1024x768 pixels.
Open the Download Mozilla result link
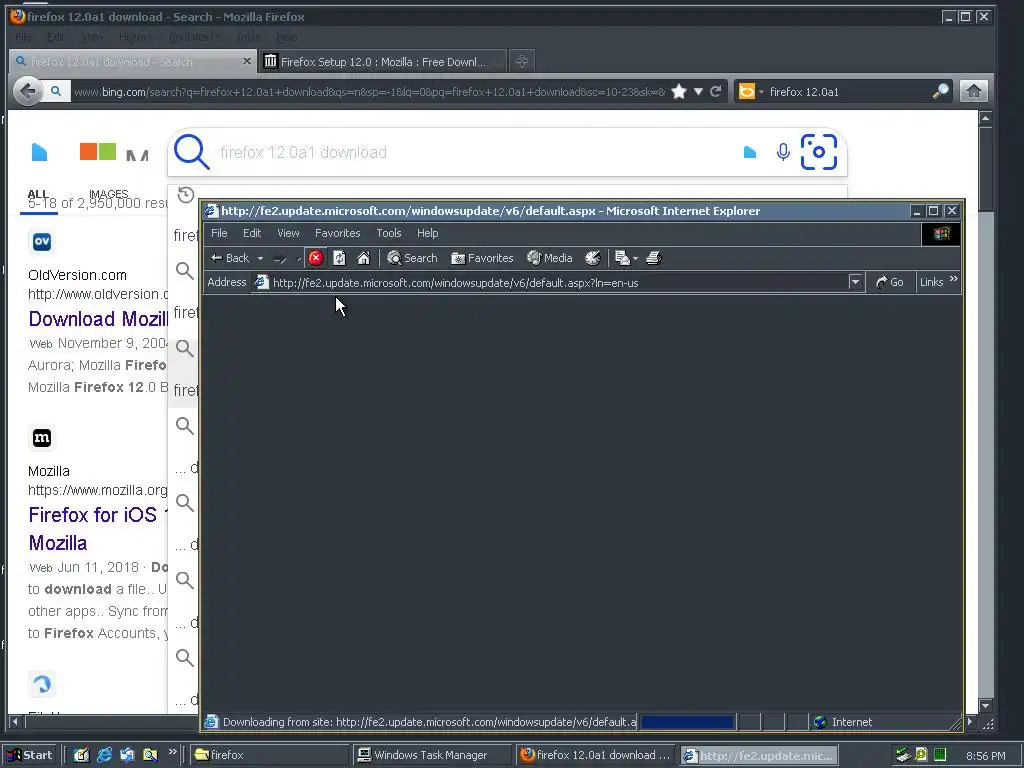click(98, 319)
